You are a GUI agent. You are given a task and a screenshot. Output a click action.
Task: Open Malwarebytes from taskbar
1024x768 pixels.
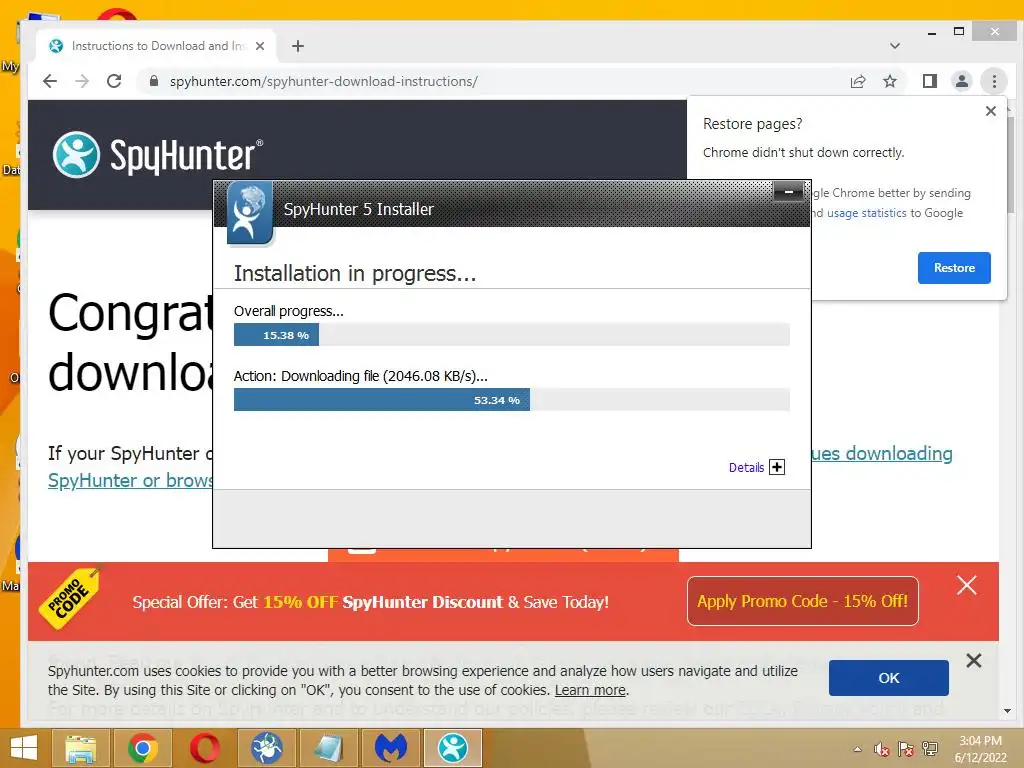point(391,748)
